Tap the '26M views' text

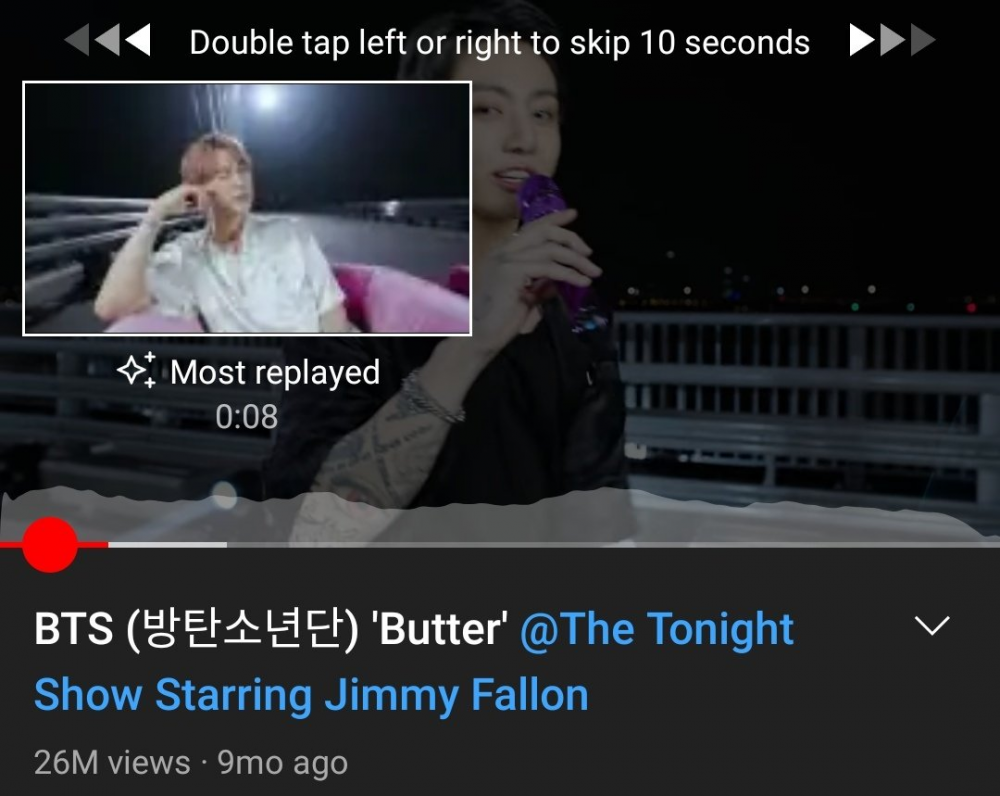pos(112,762)
